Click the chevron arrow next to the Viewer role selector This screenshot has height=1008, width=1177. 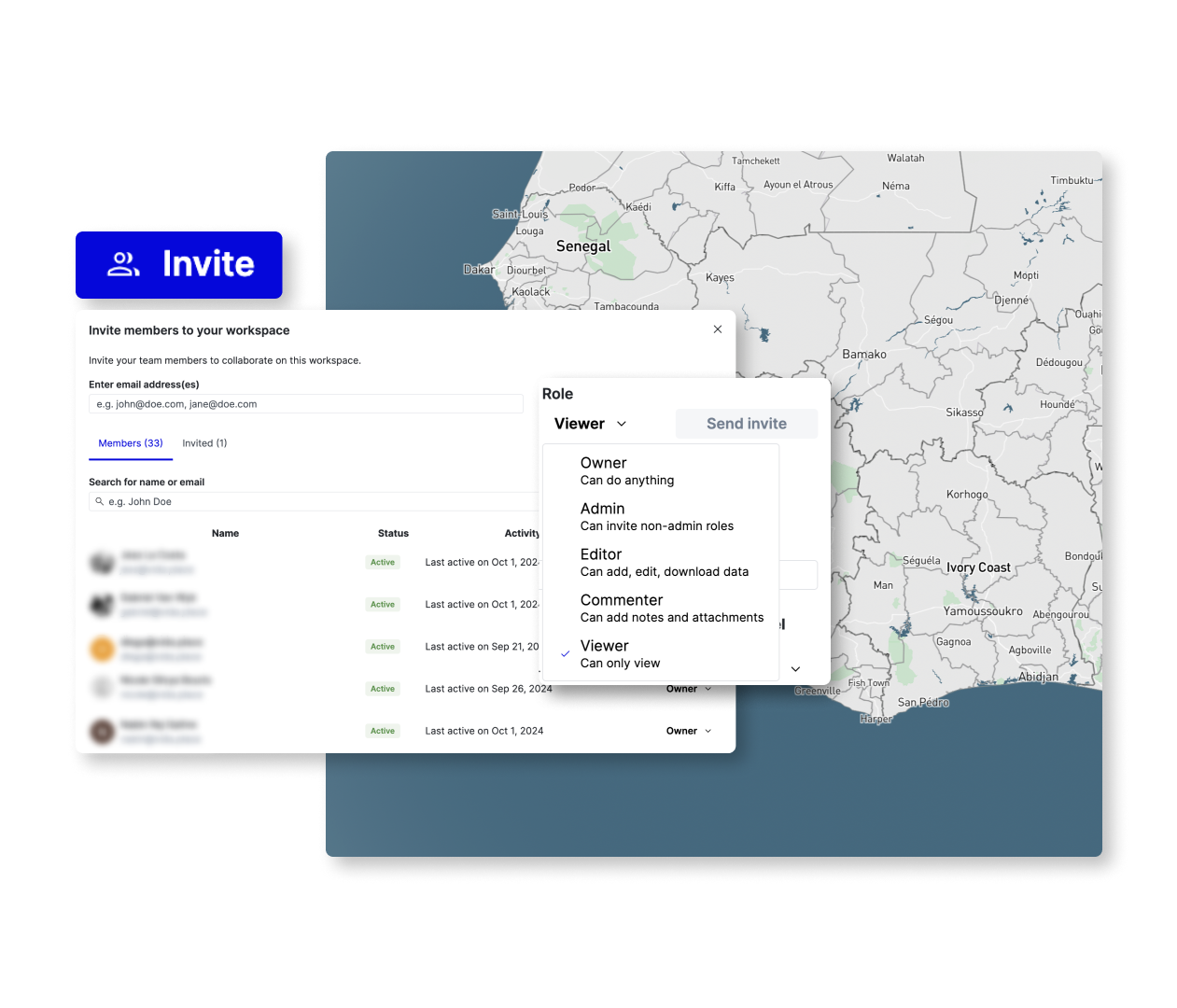[x=622, y=424]
